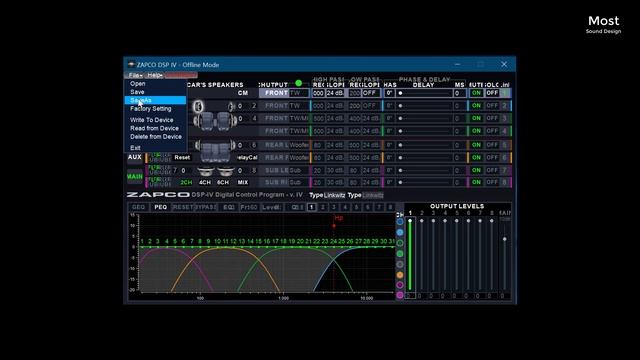Select the AUX input button
The width and height of the screenshot is (640, 360).
tap(135, 157)
